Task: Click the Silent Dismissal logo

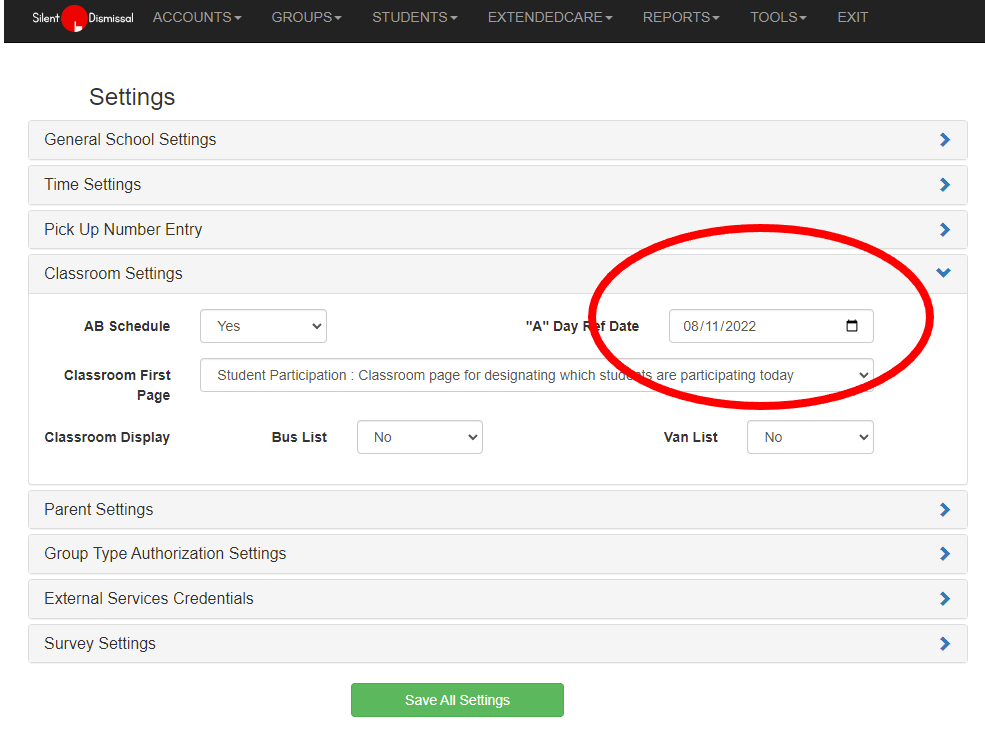Action: click(x=82, y=18)
